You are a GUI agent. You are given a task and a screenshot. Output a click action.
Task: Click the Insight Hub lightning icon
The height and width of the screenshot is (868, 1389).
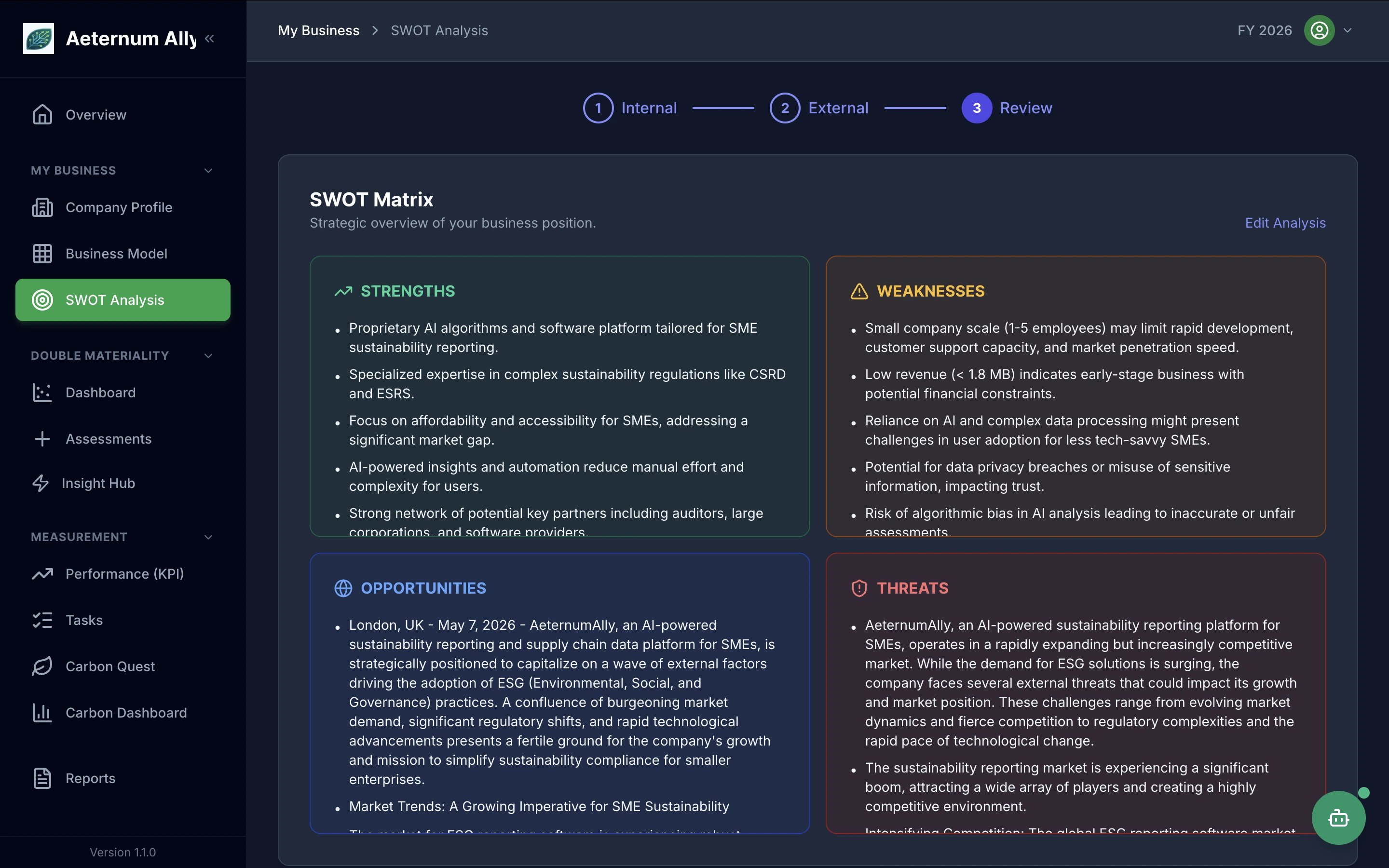[x=40, y=483]
